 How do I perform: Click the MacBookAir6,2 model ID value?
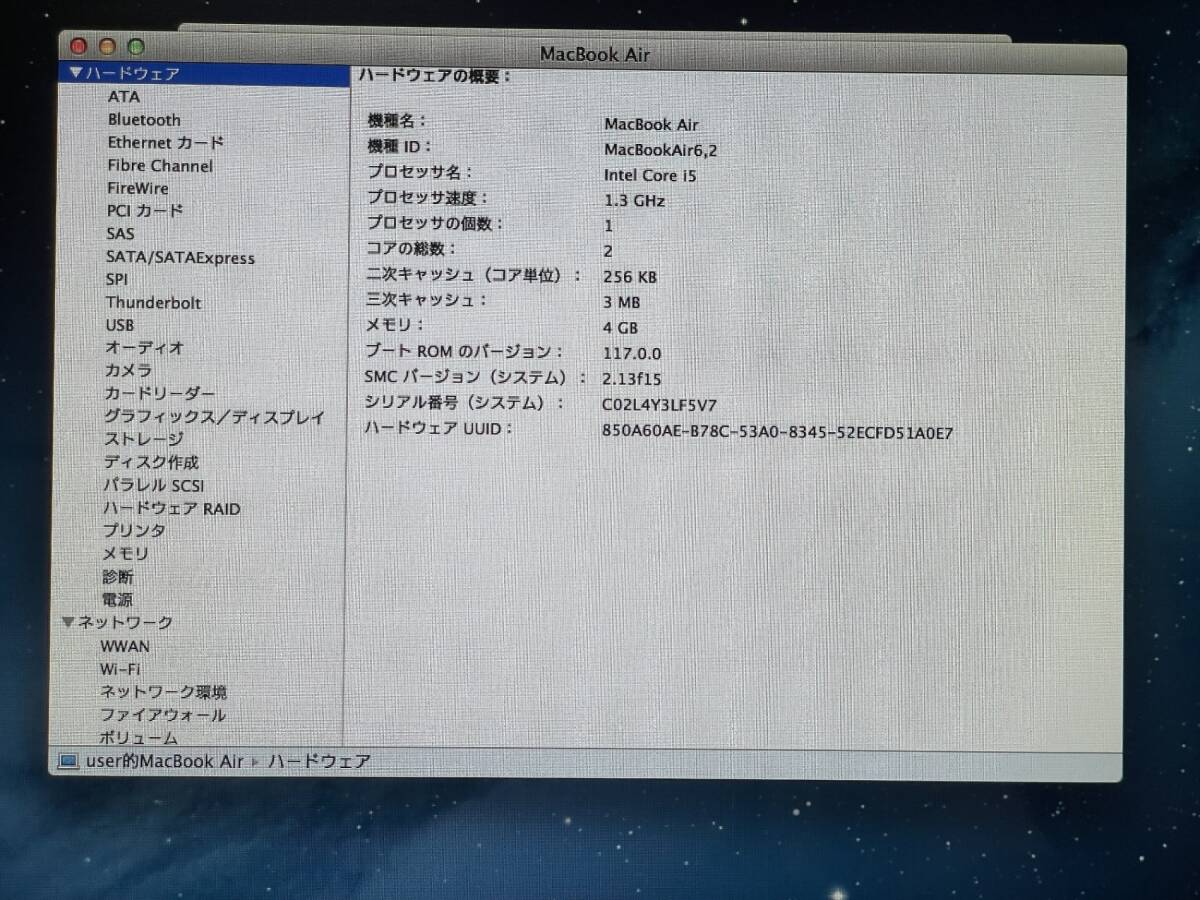click(x=660, y=150)
